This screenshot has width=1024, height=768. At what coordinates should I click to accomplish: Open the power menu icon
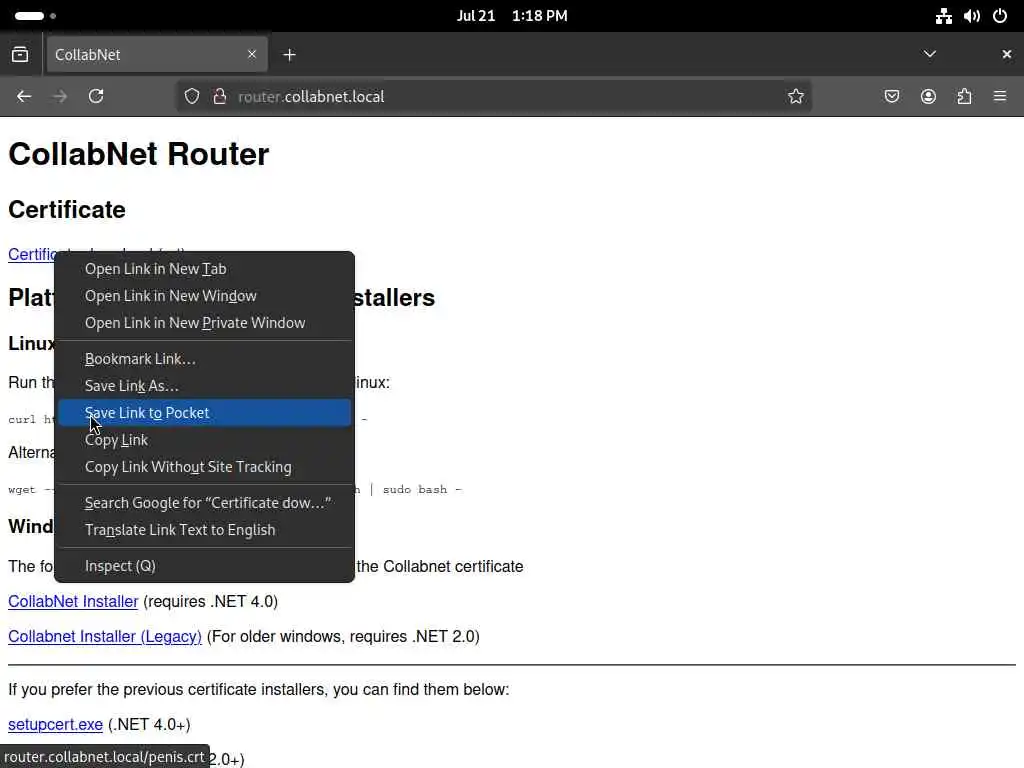point(1000,16)
